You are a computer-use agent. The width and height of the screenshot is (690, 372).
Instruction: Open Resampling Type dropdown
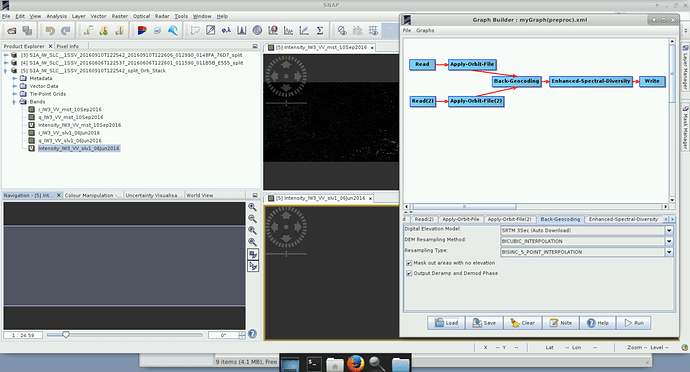pos(669,252)
